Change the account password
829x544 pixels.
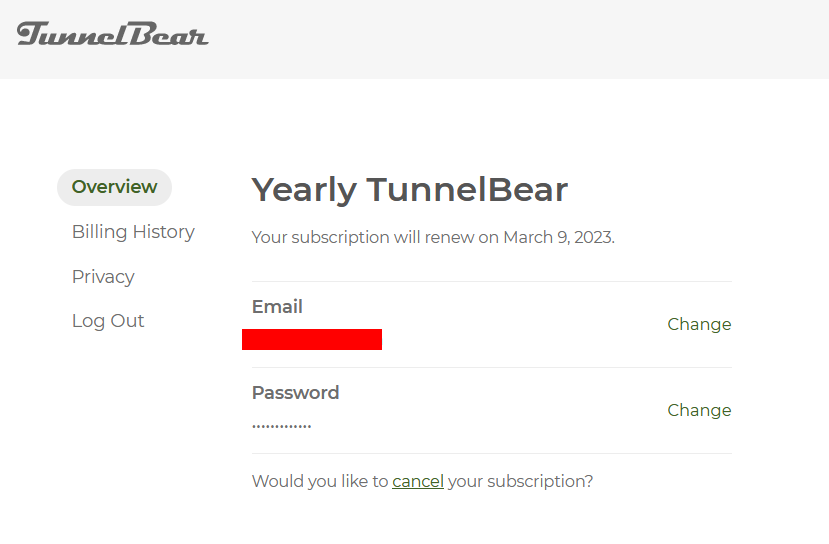point(699,410)
